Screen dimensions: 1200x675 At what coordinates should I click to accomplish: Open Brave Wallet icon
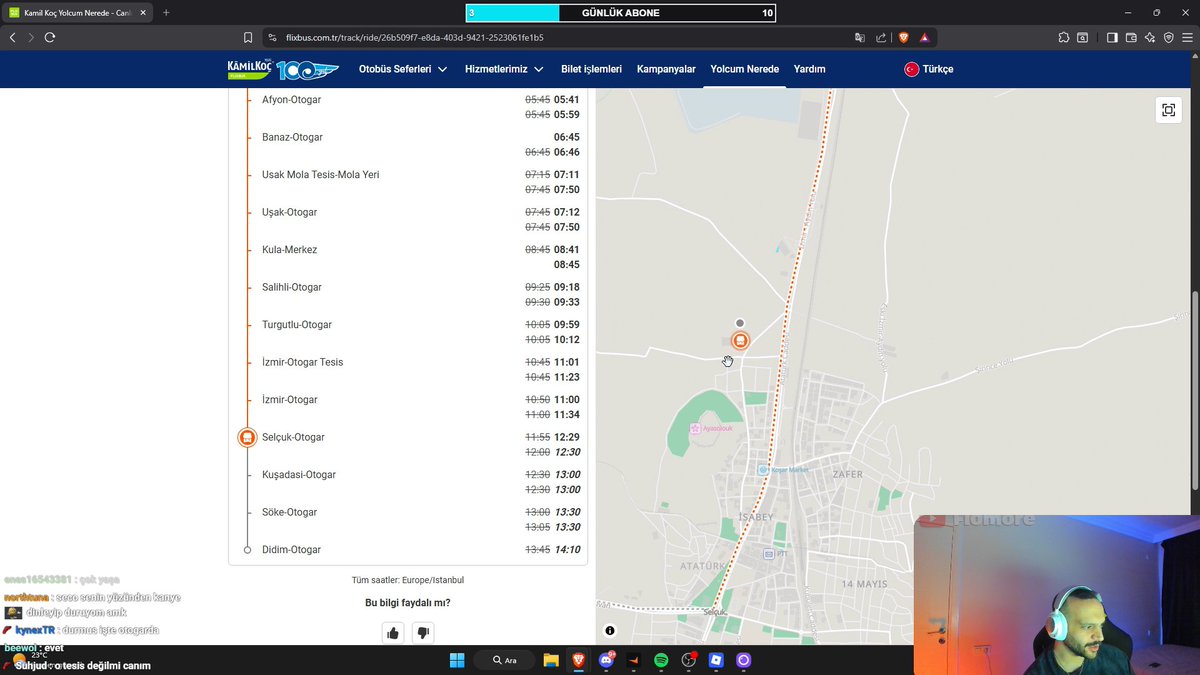[1131, 37]
